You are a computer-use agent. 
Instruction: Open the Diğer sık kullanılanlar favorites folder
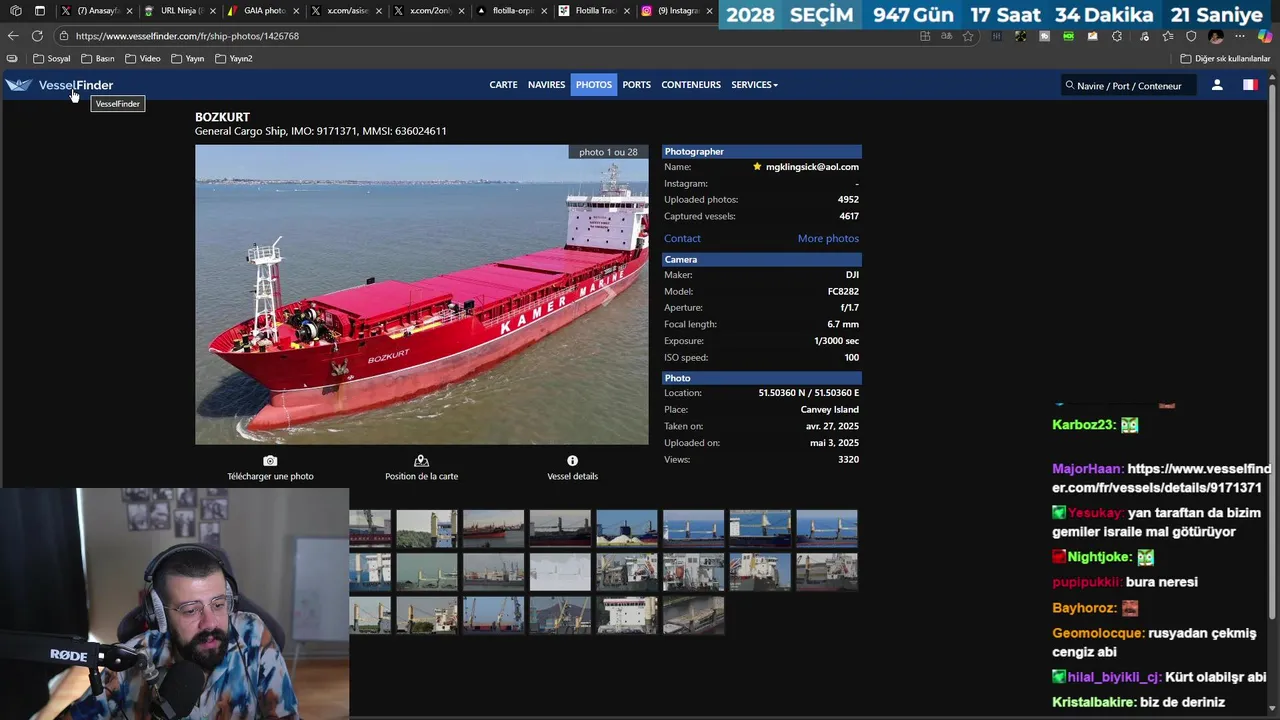[x=1225, y=58]
